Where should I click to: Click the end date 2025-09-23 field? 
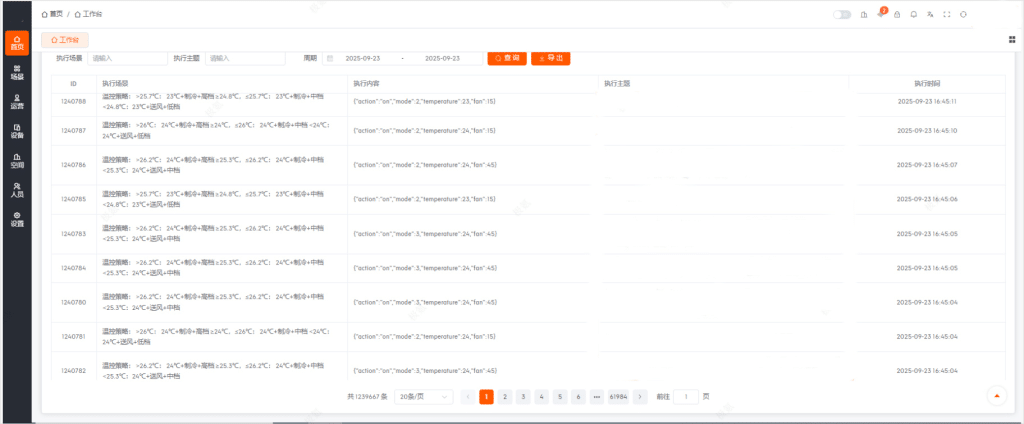(x=442, y=58)
